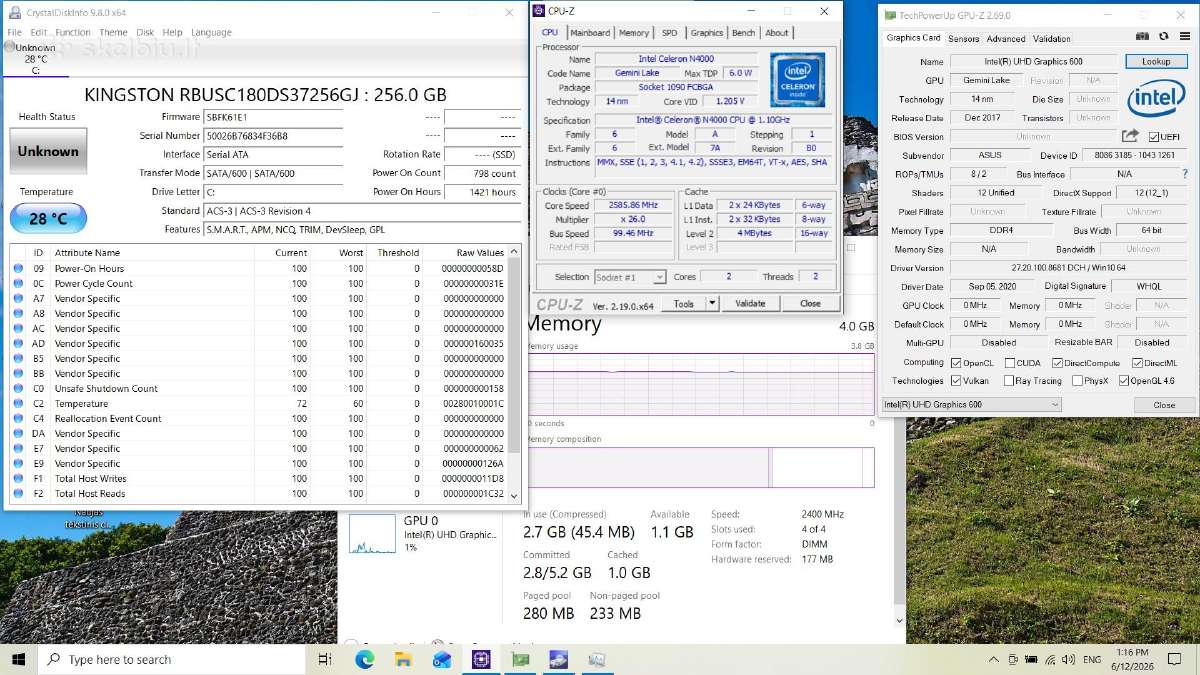Switch to GPU-Z green card taskbar icon
Screen dimensions: 1200x675
[x=520, y=659]
